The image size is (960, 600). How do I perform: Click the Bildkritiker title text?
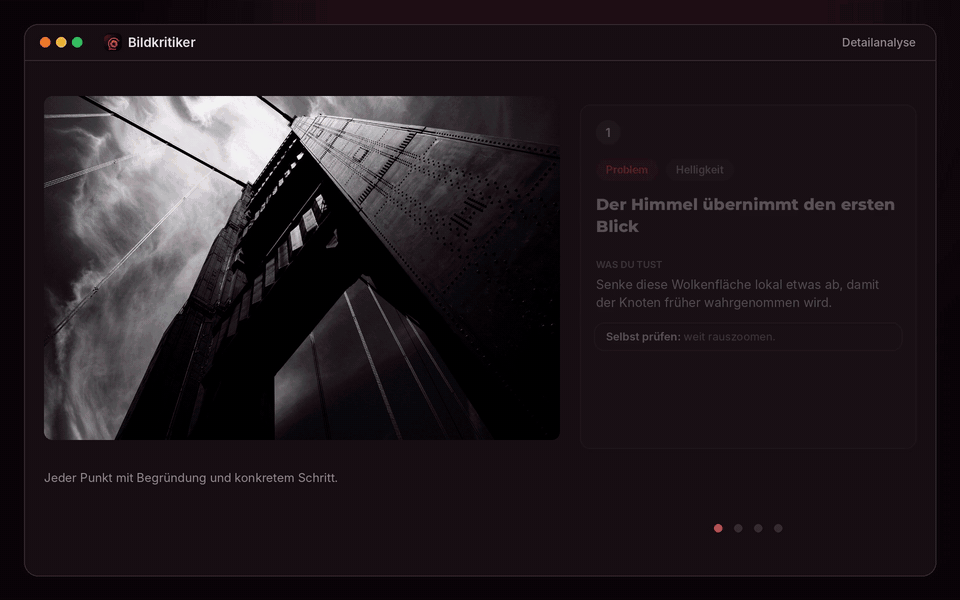162,42
